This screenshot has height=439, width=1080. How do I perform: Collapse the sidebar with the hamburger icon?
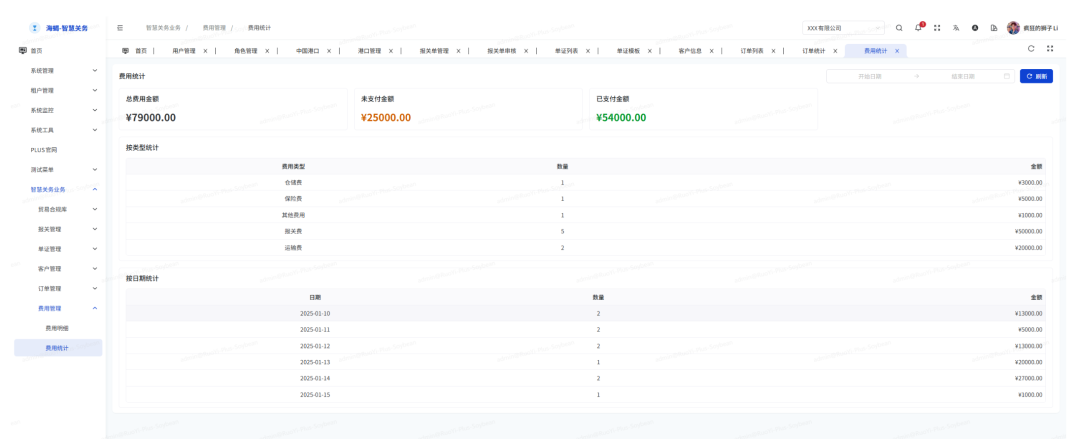coord(120,28)
